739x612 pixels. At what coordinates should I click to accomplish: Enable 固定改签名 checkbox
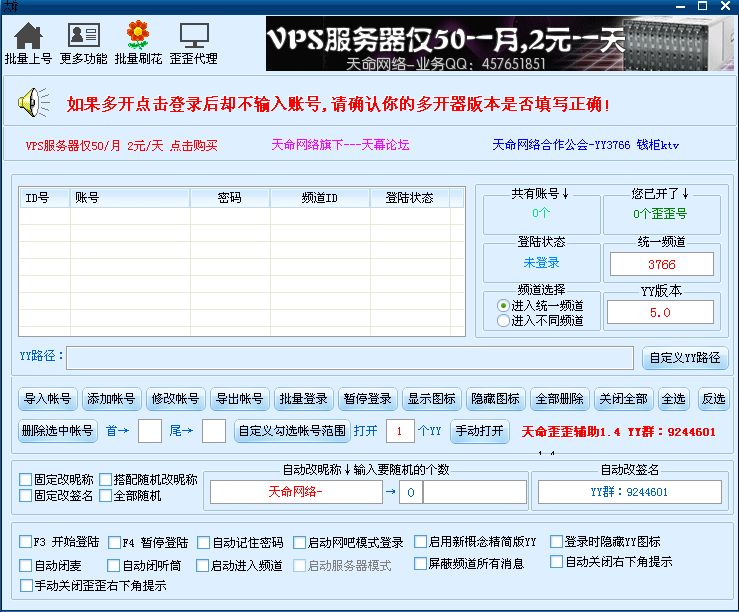click(25, 496)
